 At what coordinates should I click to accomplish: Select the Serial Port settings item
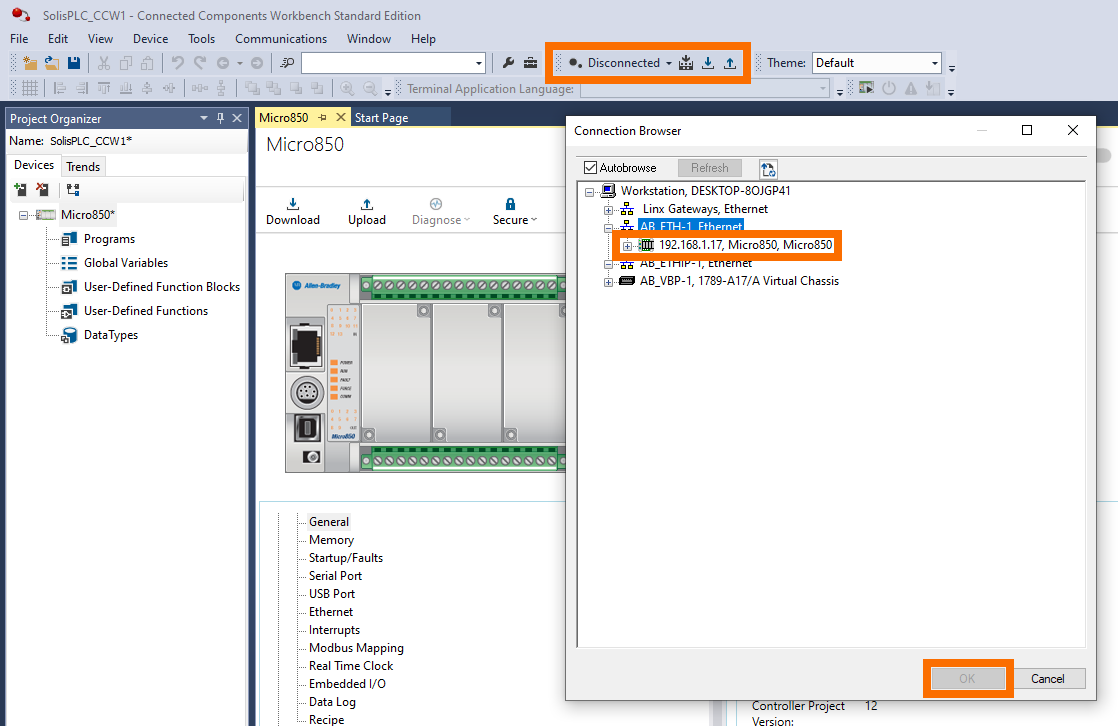click(x=335, y=576)
